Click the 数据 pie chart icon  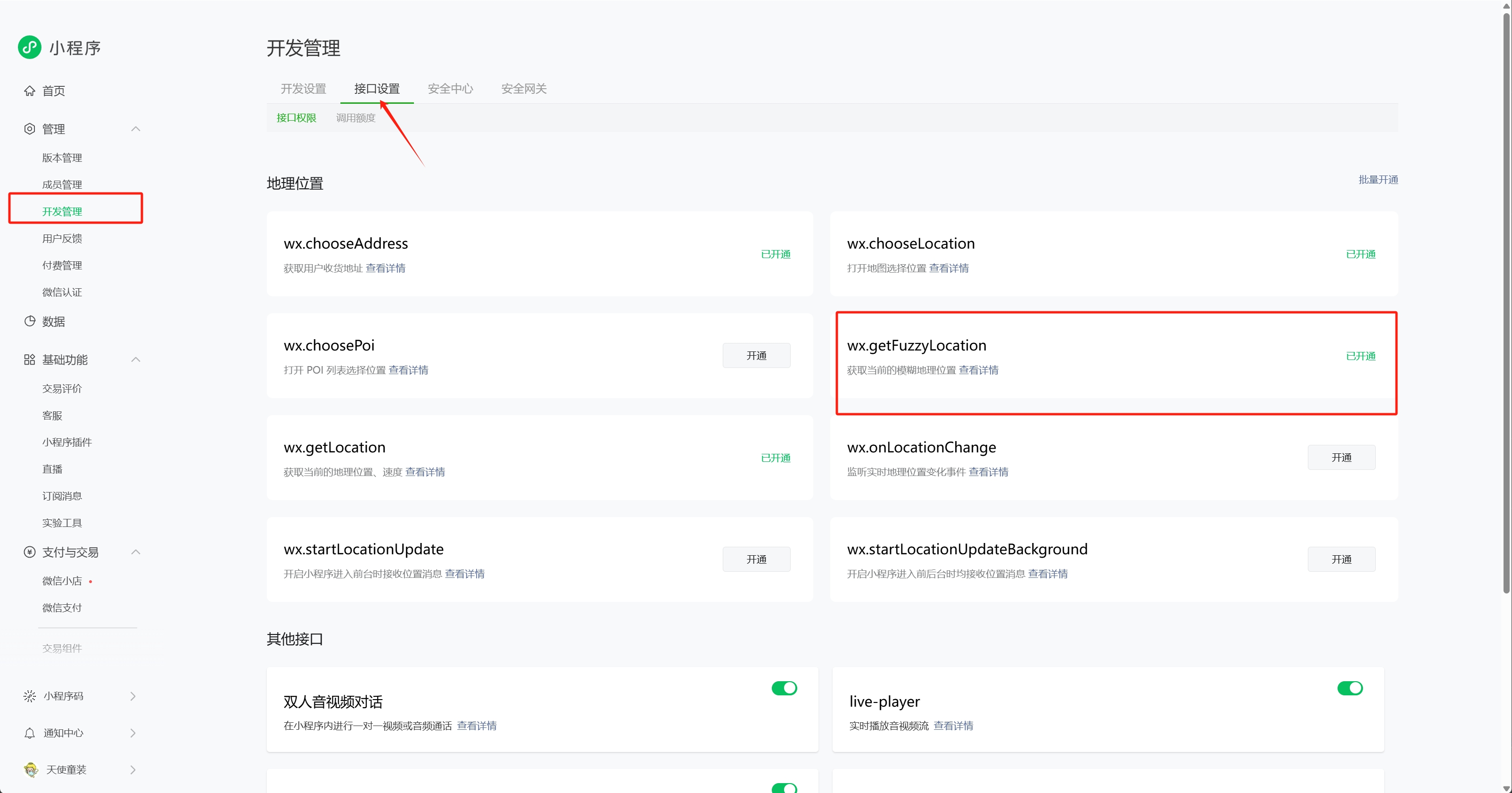[29, 321]
